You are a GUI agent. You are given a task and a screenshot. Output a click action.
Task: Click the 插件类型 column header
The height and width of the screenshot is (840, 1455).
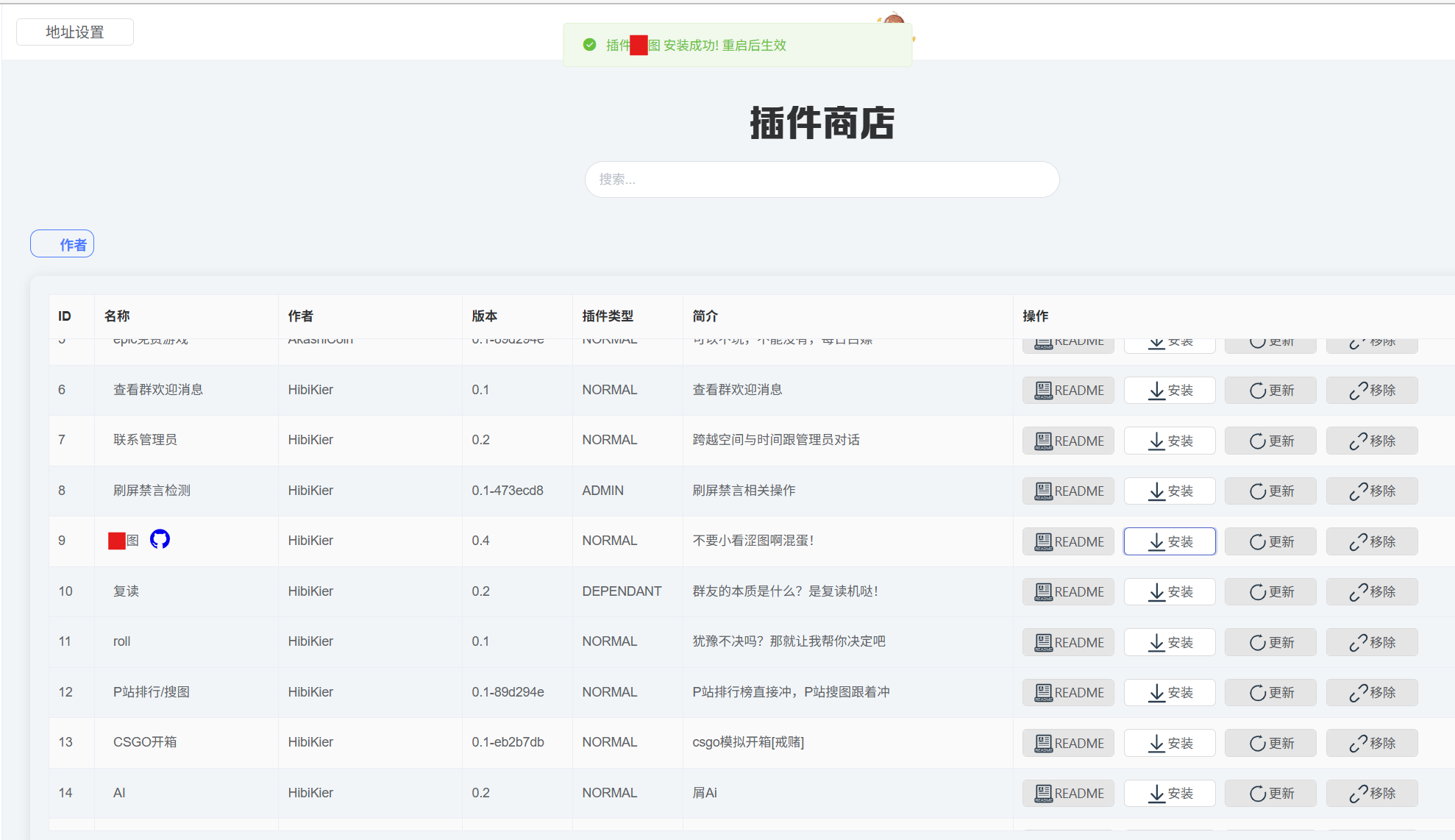pyautogui.click(x=607, y=316)
